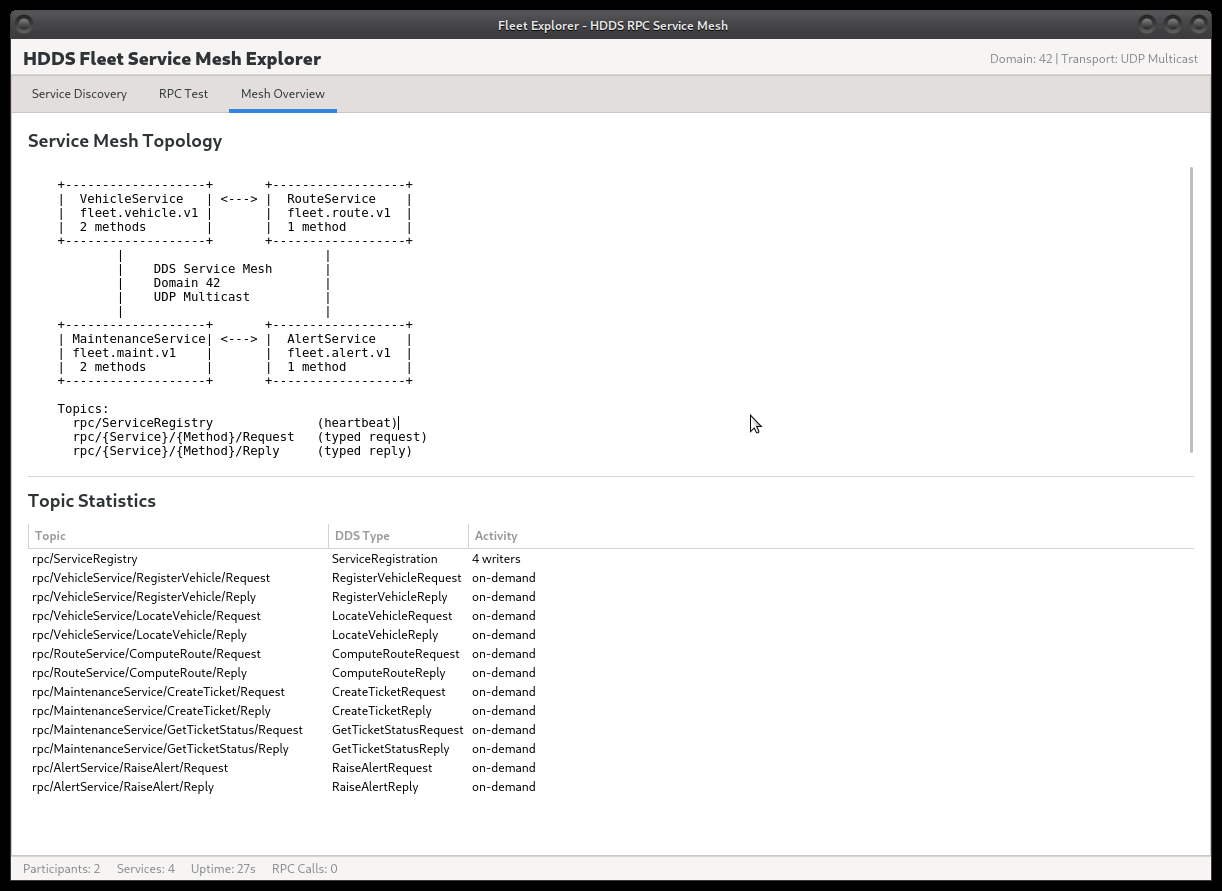Open the RPC Test tab

(x=183, y=93)
